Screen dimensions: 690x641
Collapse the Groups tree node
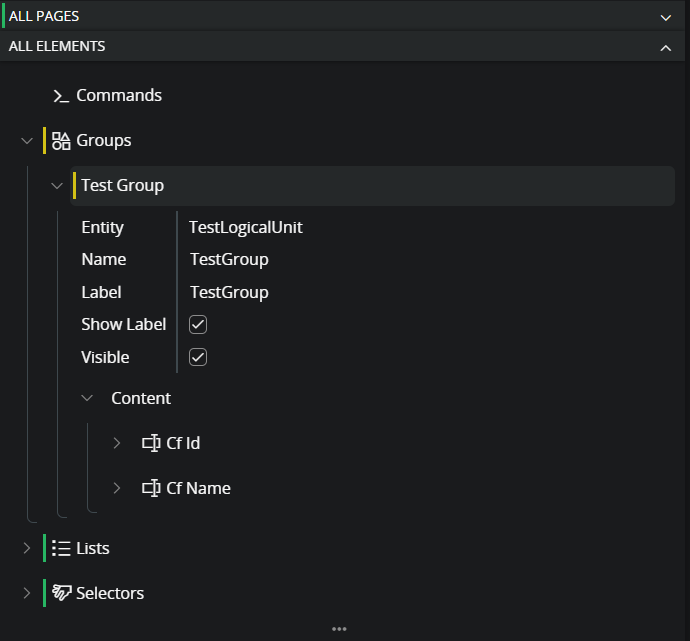tap(27, 141)
